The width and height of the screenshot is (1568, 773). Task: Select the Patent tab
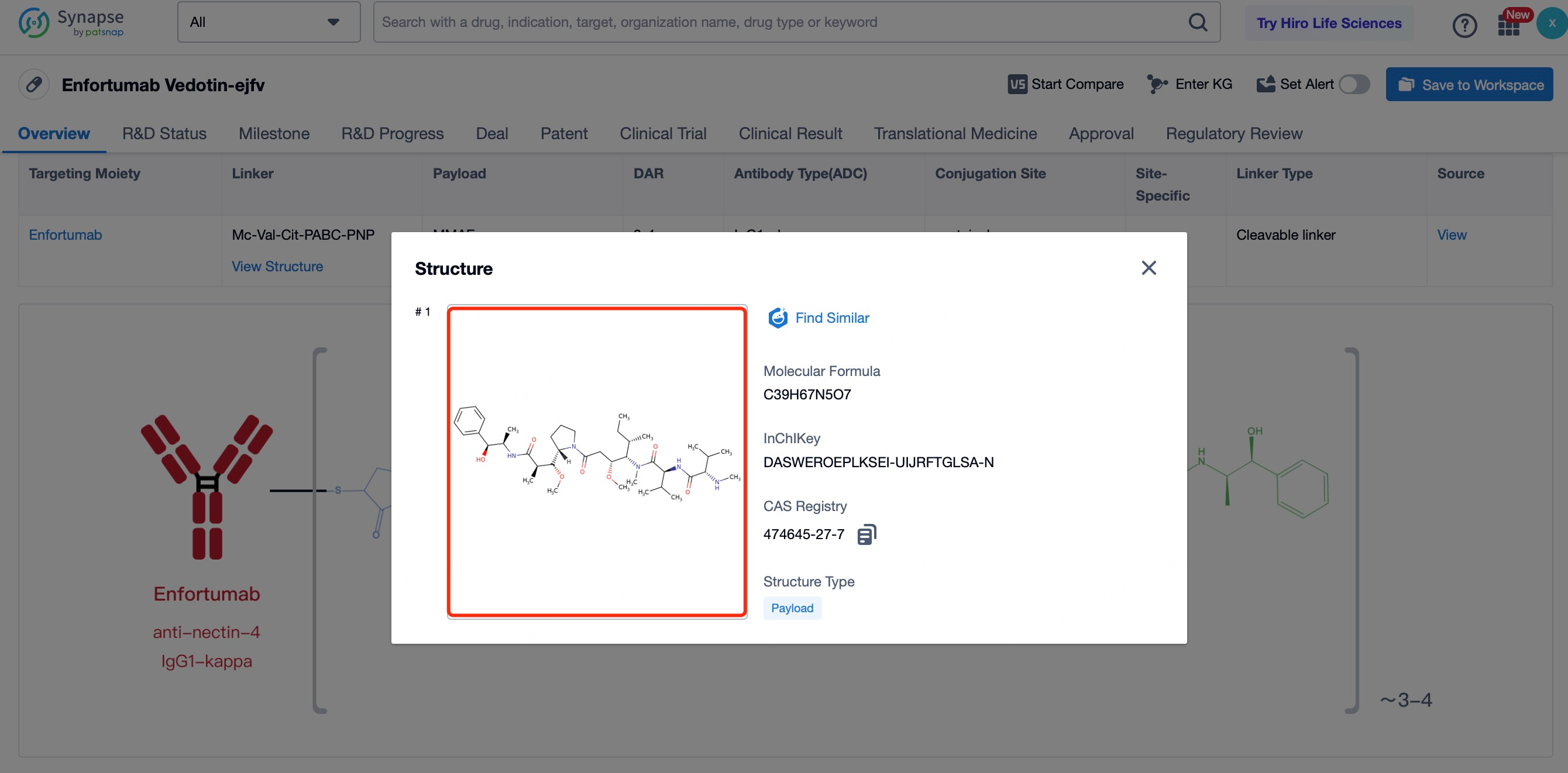(564, 133)
